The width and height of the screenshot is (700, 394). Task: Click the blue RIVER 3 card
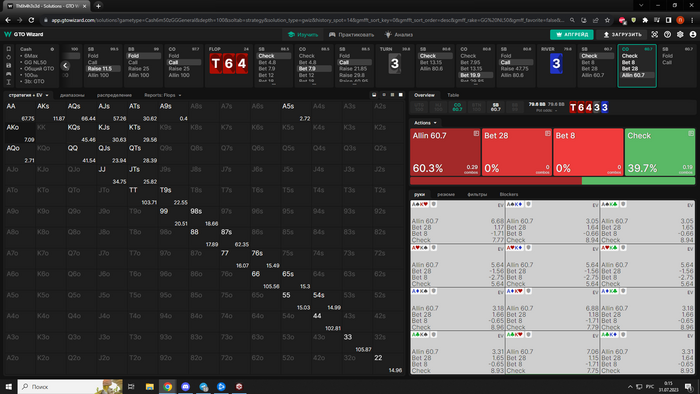tap(556, 64)
